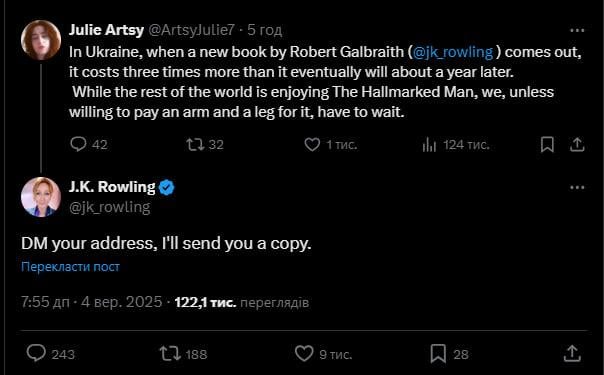
Task: Click the @jk_rowling mention in Julie's post
Action: [x=453, y=52]
